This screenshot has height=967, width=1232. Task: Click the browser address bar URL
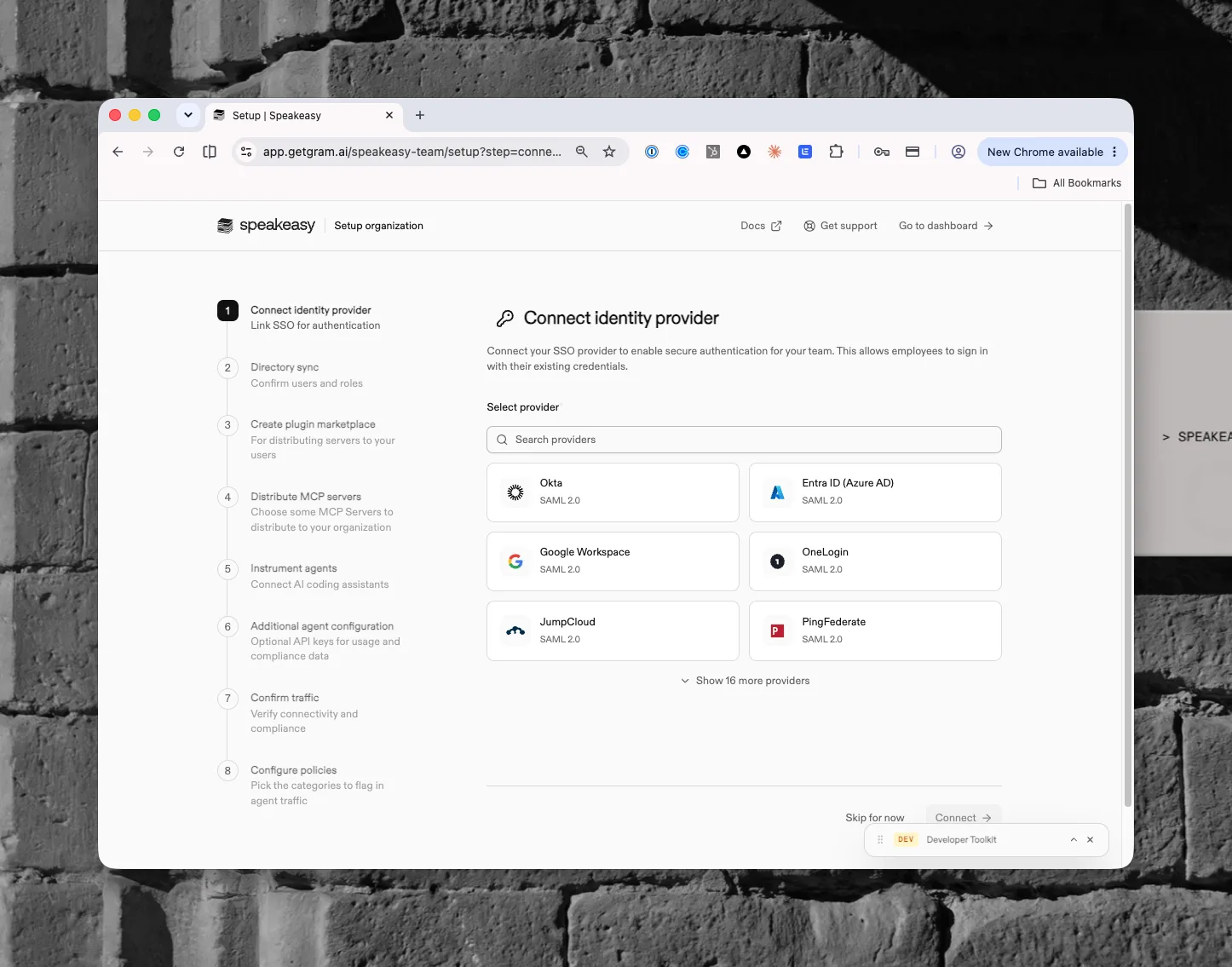[412, 152]
